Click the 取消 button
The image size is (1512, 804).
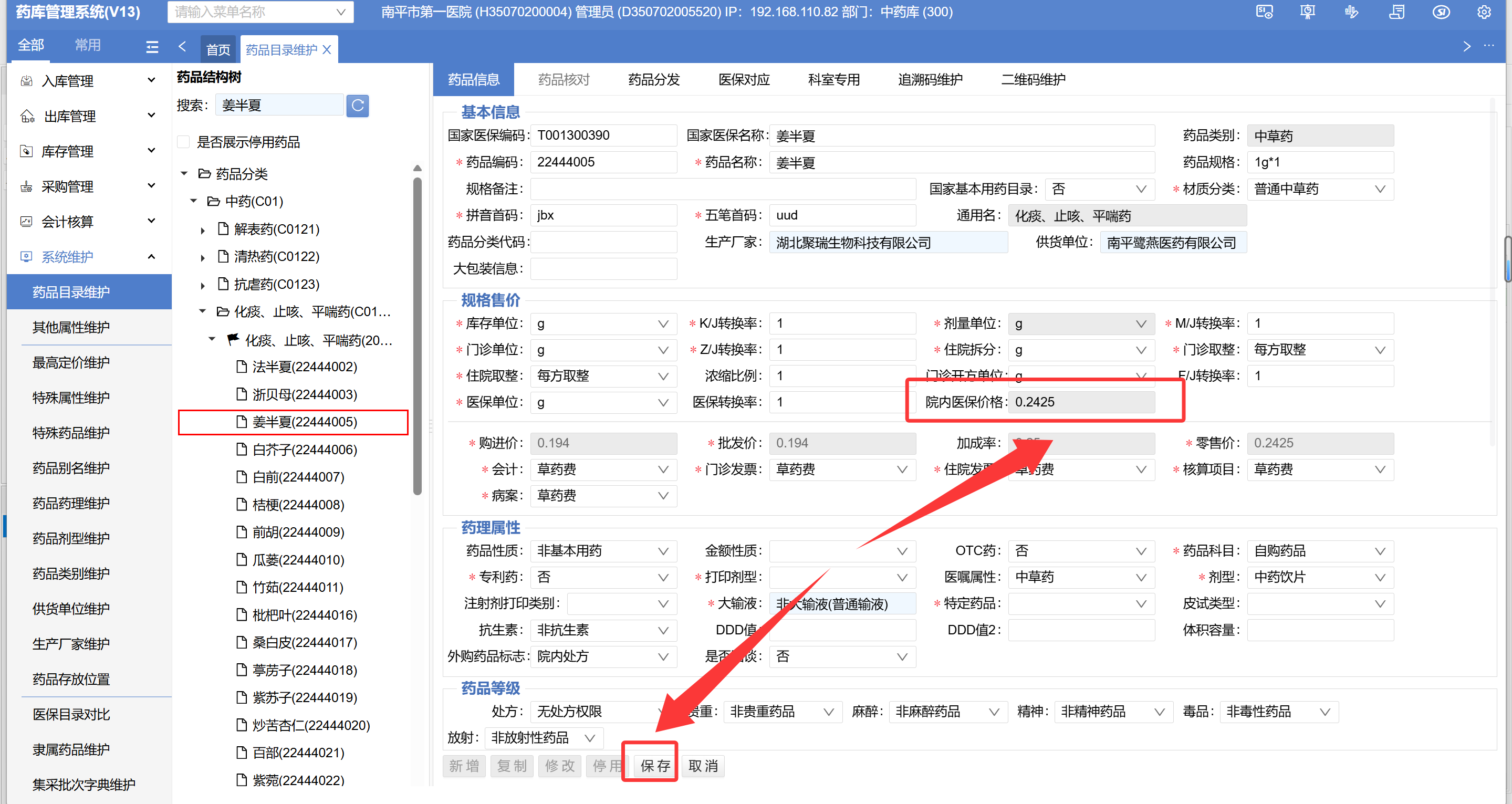click(x=703, y=765)
